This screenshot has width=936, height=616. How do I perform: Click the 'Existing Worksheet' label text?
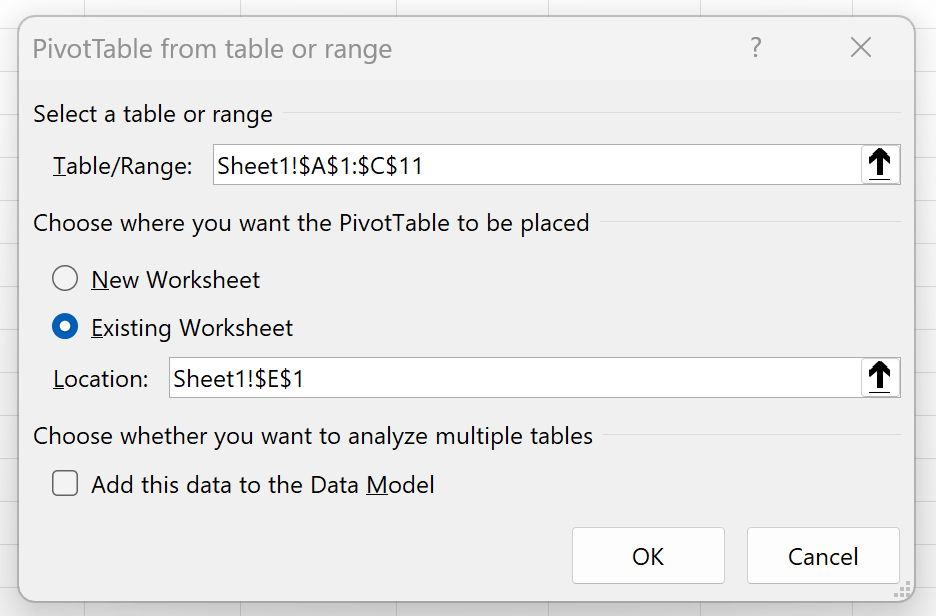click(192, 328)
